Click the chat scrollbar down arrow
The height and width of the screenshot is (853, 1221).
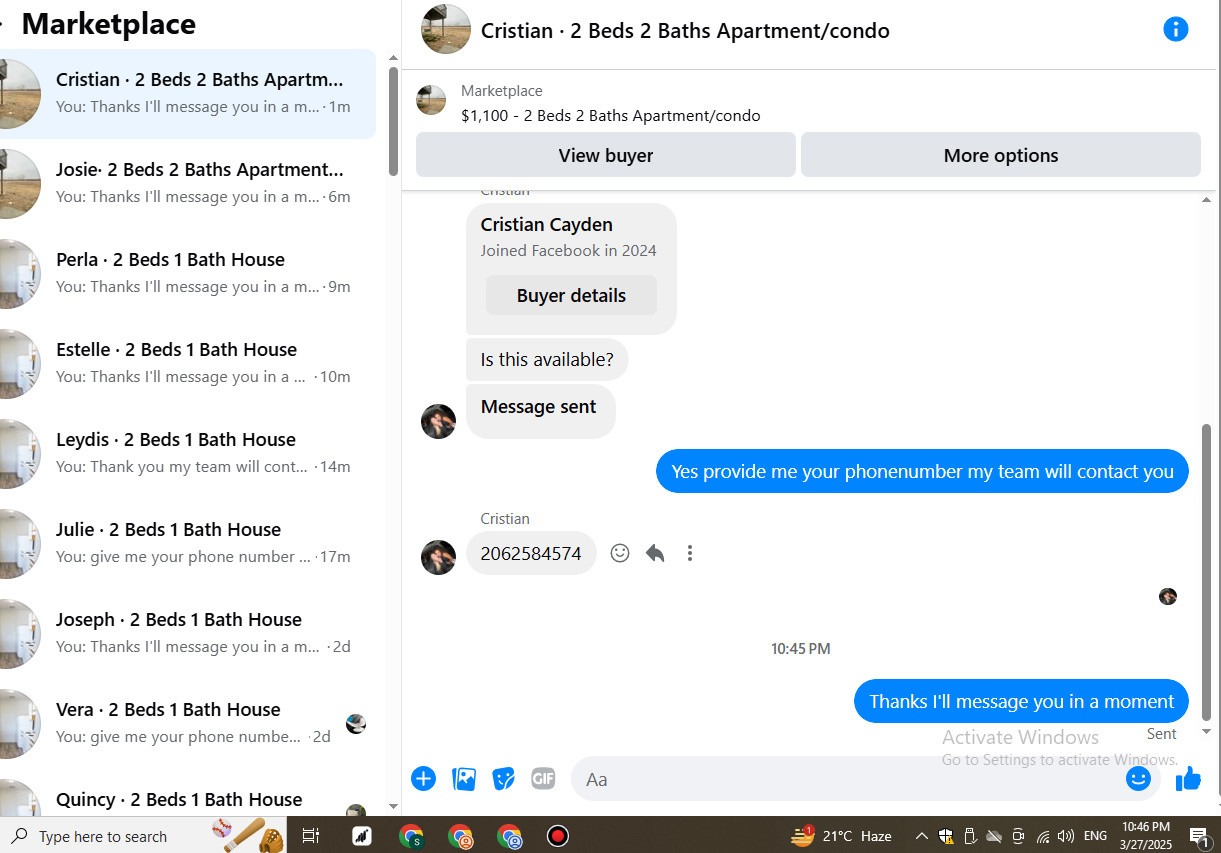[1206, 732]
